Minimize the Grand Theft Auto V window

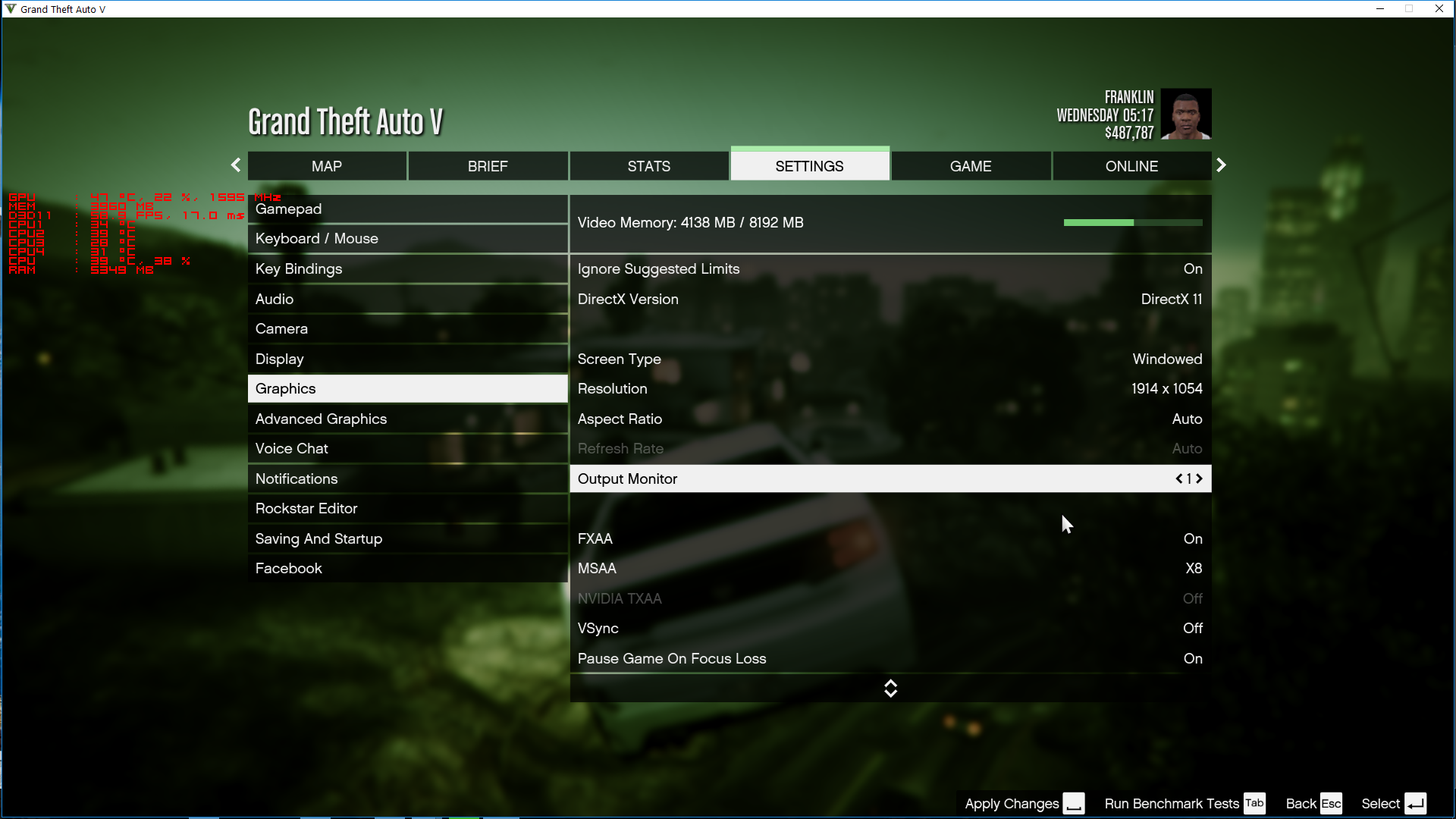[x=1380, y=9]
